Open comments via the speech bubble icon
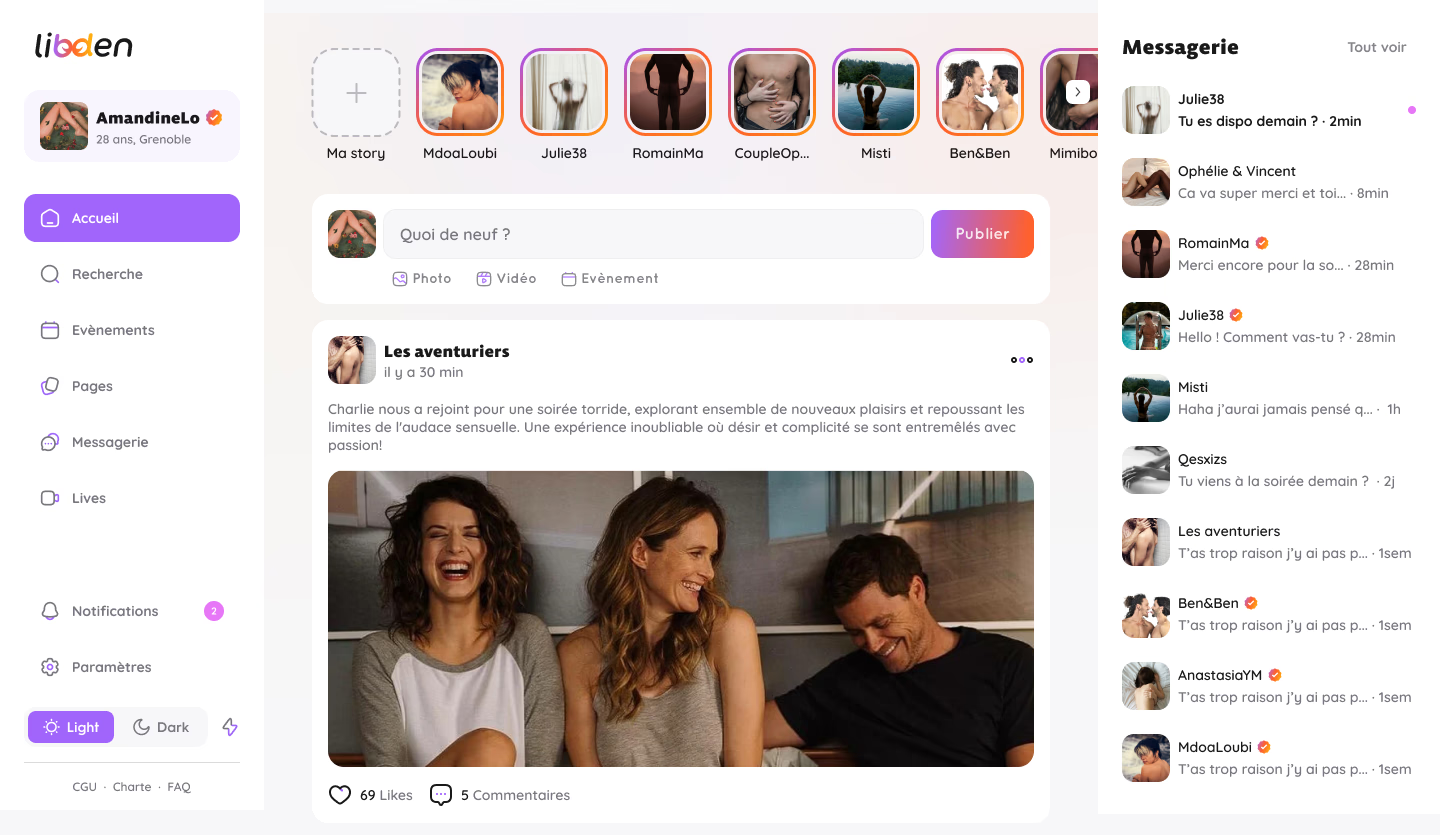 pyautogui.click(x=440, y=795)
